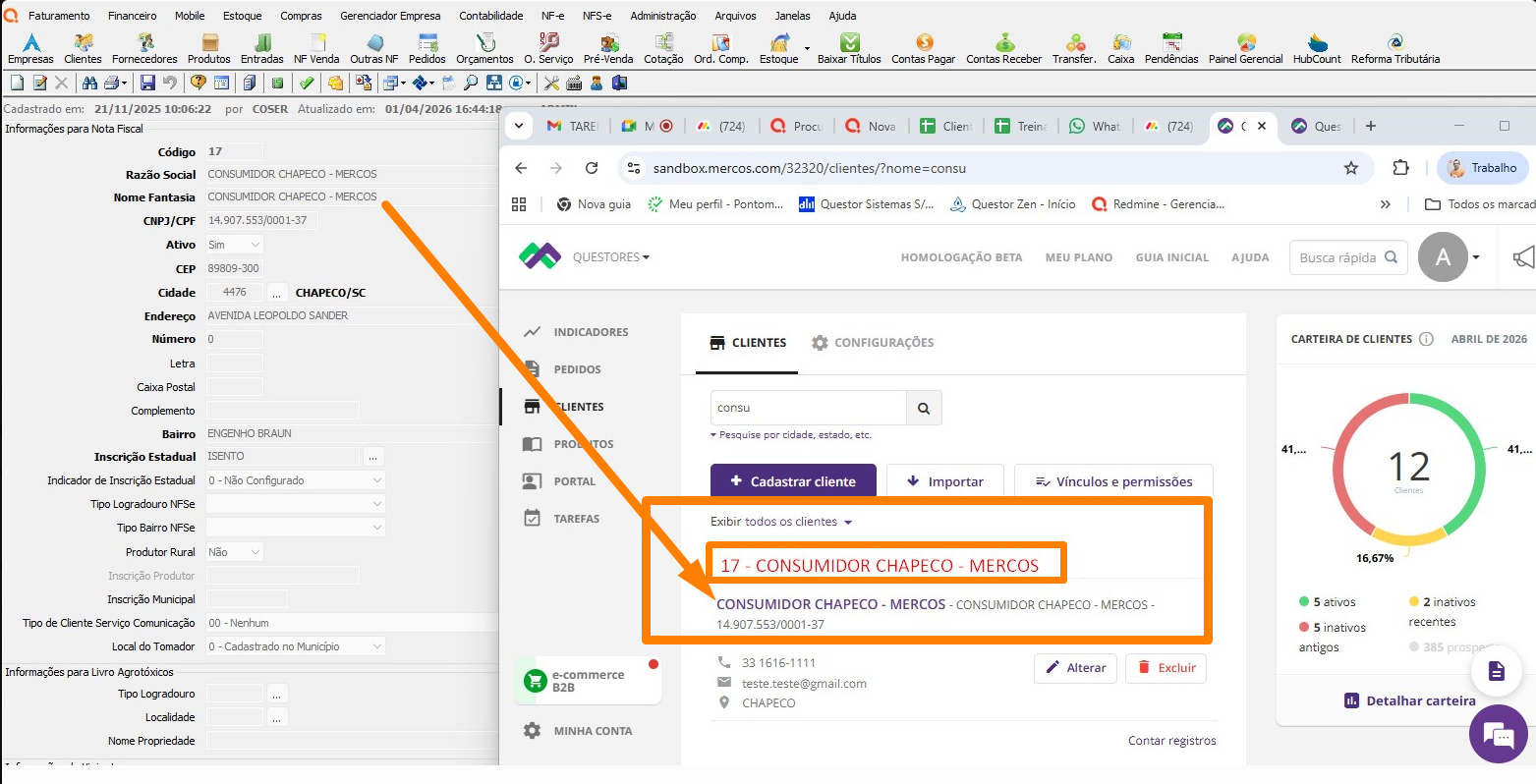Click the lookup button beside Cidade code

277,293
